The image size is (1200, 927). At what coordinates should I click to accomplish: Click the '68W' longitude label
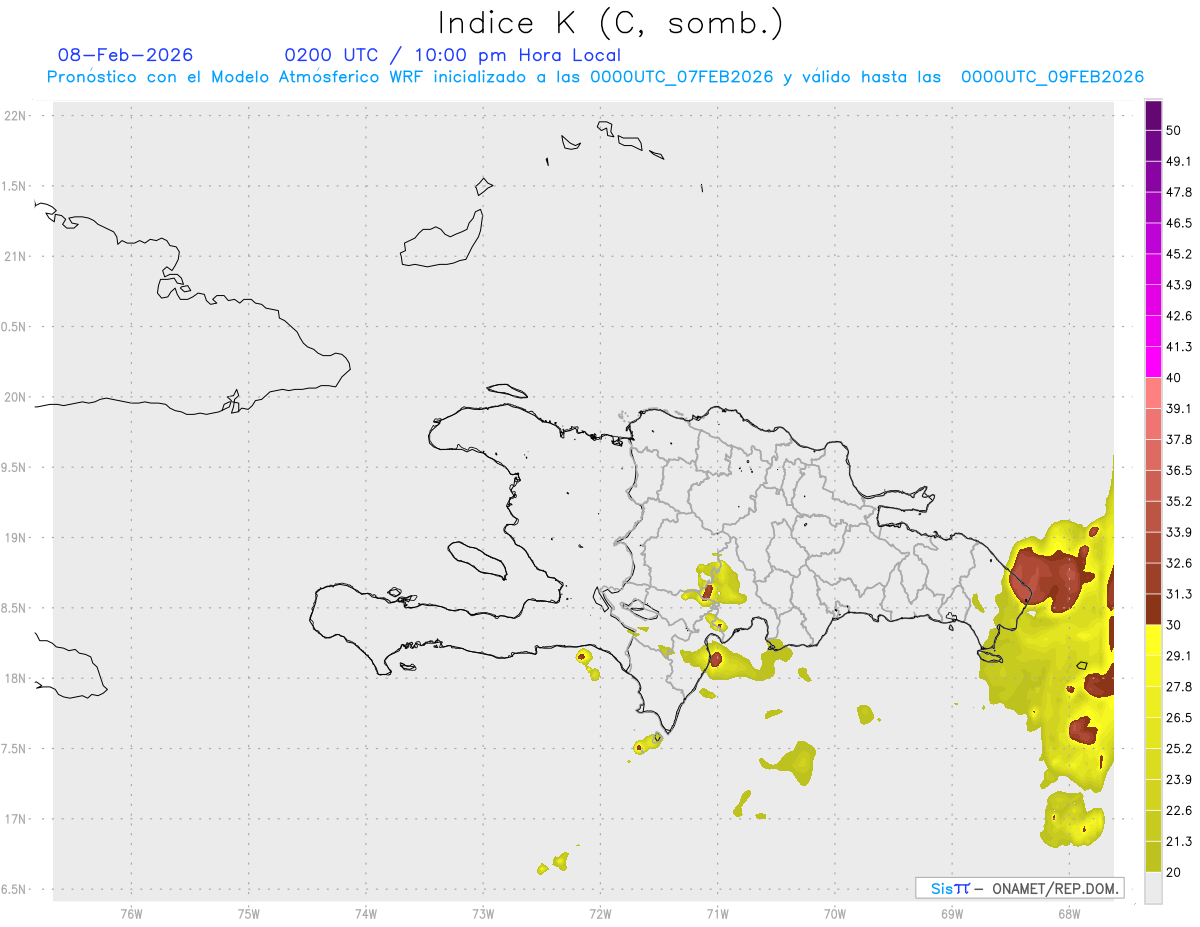tap(1068, 913)
